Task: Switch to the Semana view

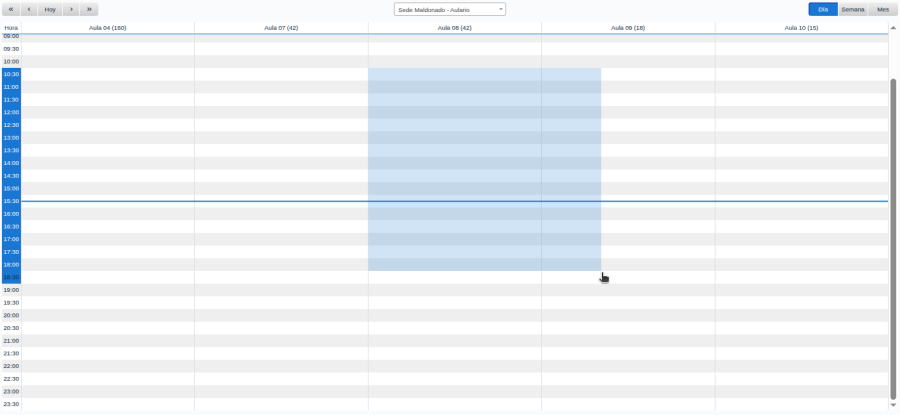Action: click(x=853, y=9)
